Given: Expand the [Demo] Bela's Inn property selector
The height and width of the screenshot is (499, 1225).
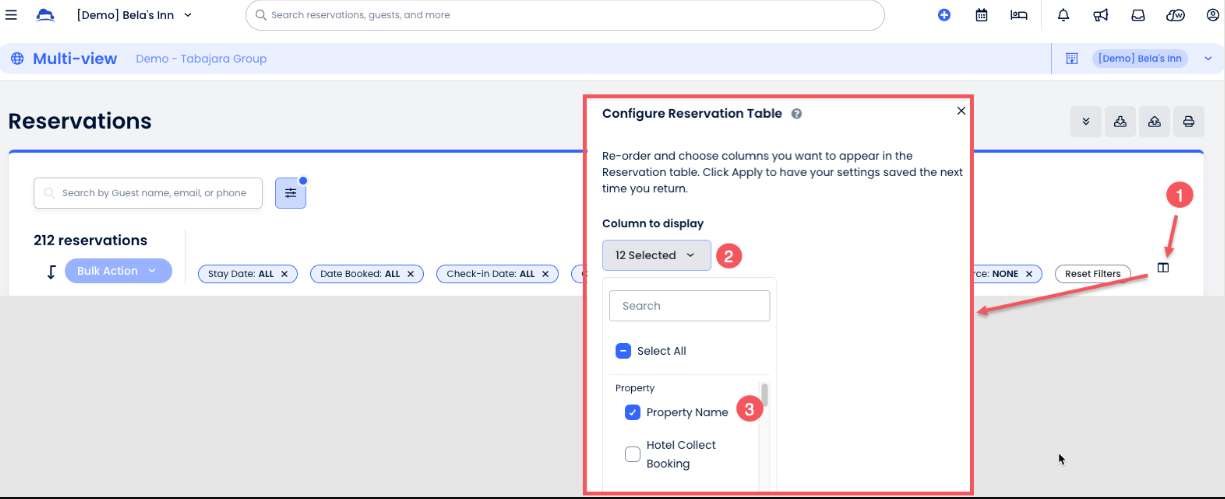Looking at the screenshot, I should 135,15.
